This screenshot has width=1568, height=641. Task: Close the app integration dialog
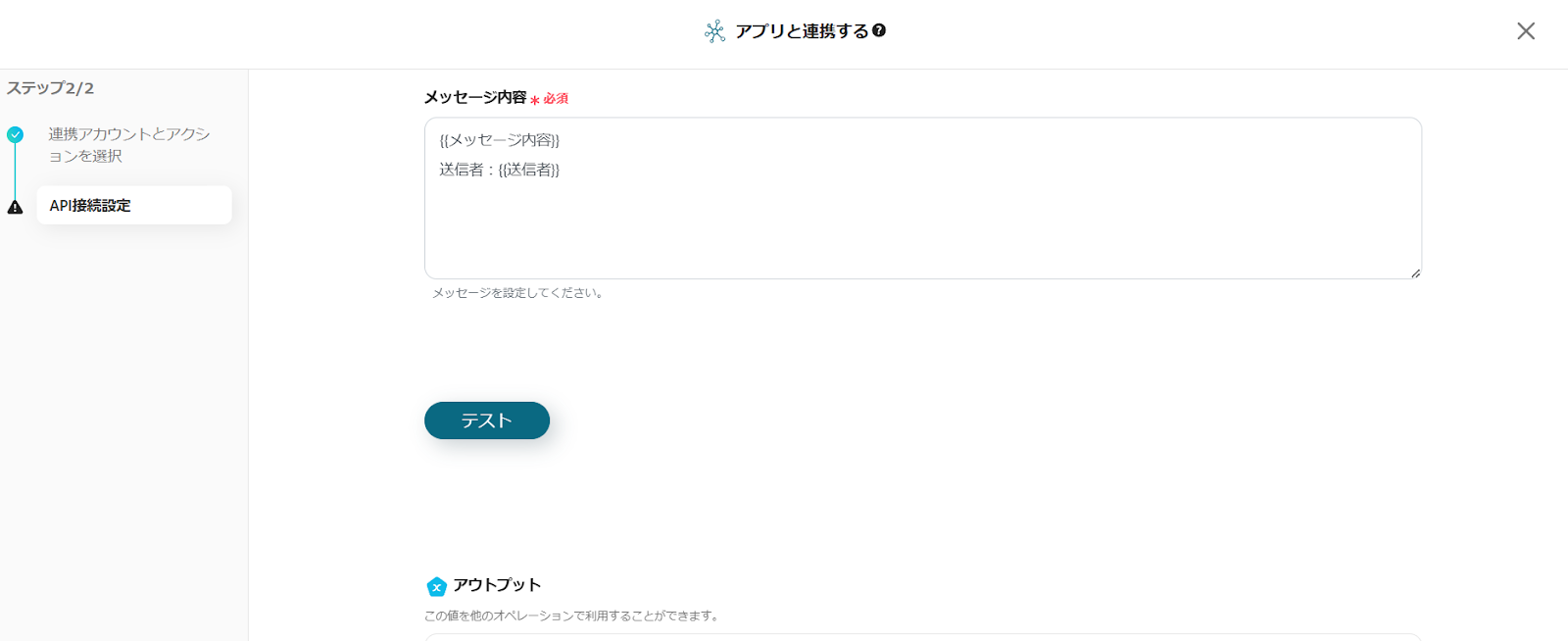coord(1526,31)
